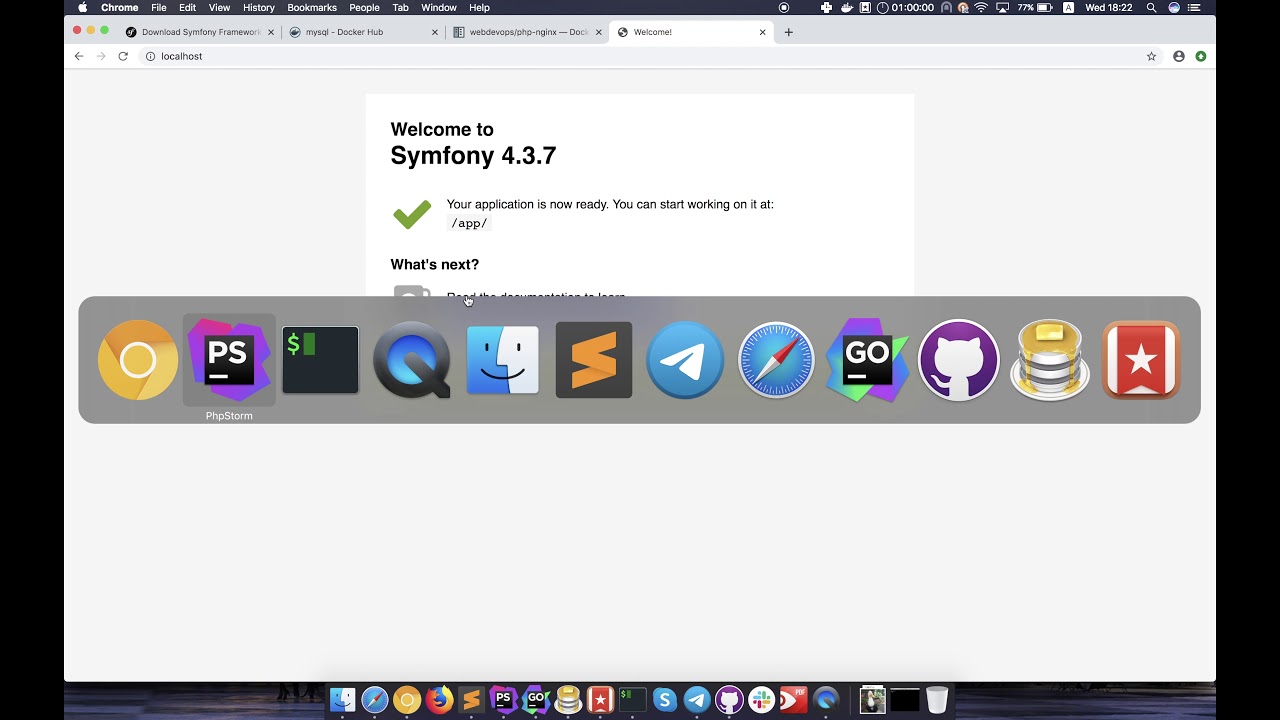
Task: Choose Telegram in the app switcher
Action: coord(685,360)
